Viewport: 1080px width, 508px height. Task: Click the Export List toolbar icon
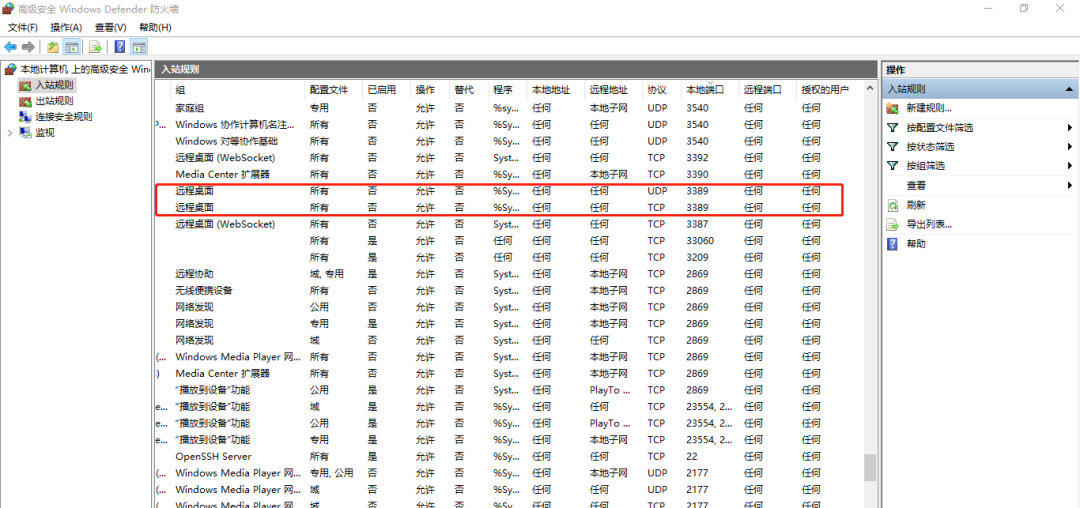click(x=96, y=47)
